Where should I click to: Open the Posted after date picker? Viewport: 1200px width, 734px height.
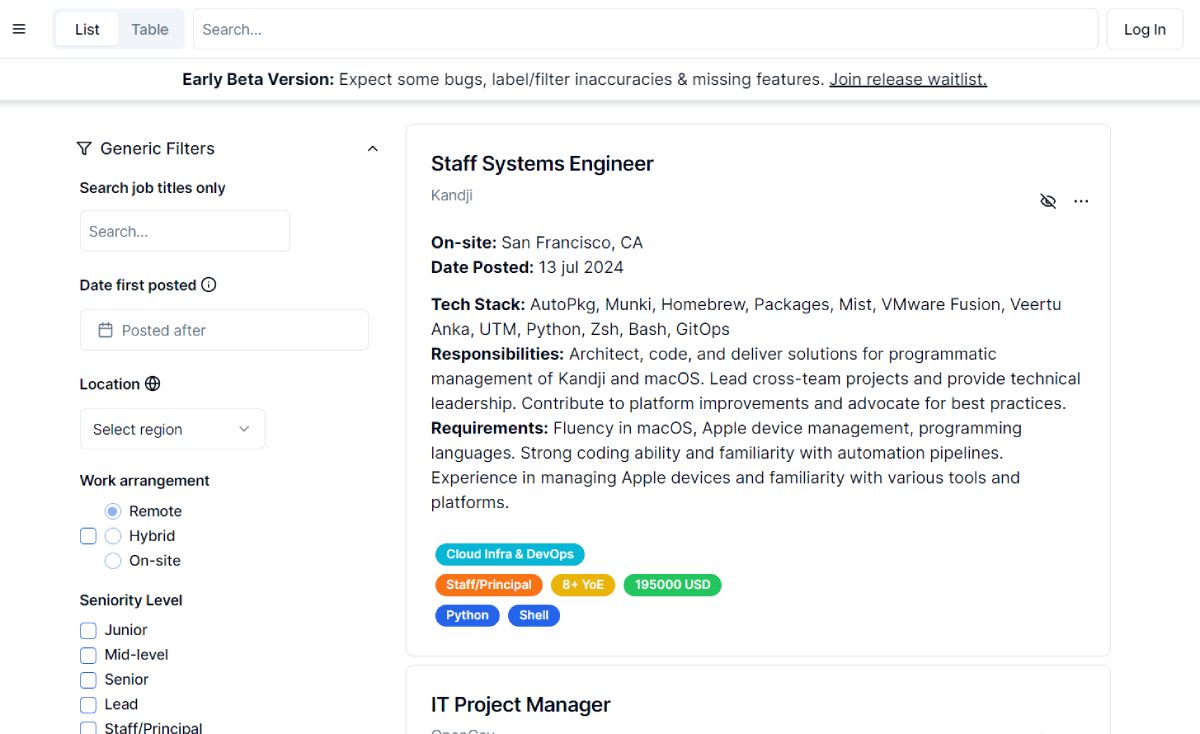224,330
